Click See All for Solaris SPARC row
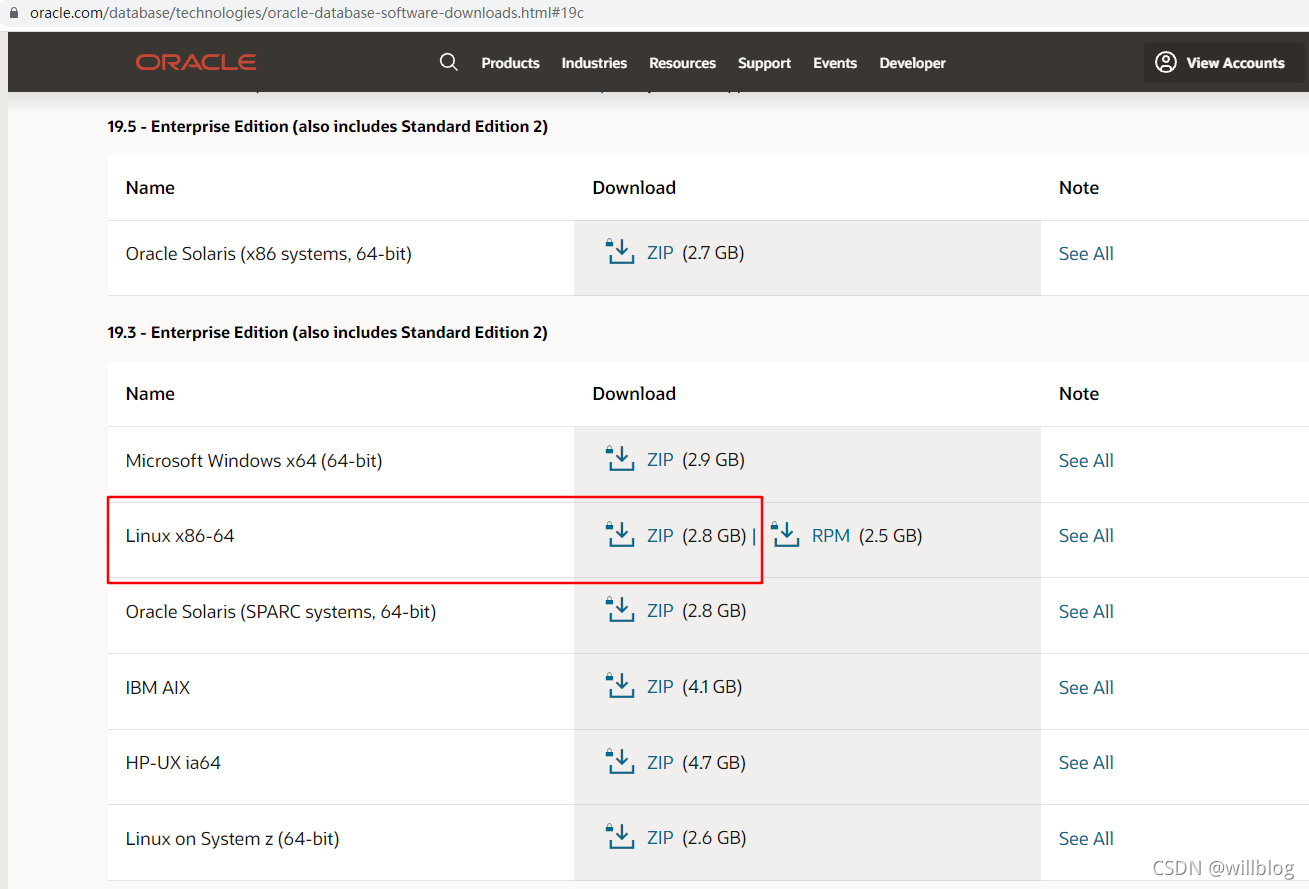This screenshot has width=1309, height=889. [1086, 612]
